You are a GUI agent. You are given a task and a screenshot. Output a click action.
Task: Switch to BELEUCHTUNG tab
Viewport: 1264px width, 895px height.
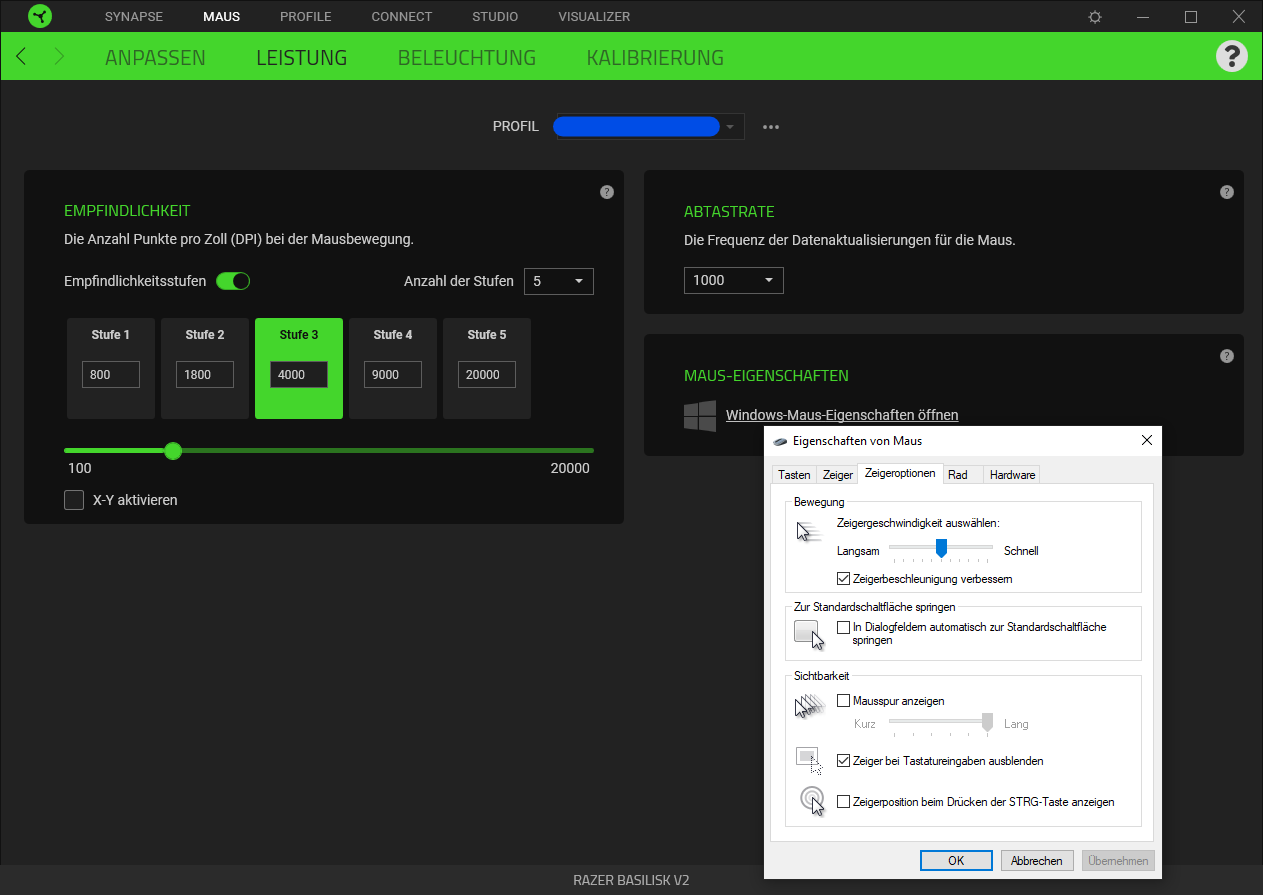click(x=467, y=58)
